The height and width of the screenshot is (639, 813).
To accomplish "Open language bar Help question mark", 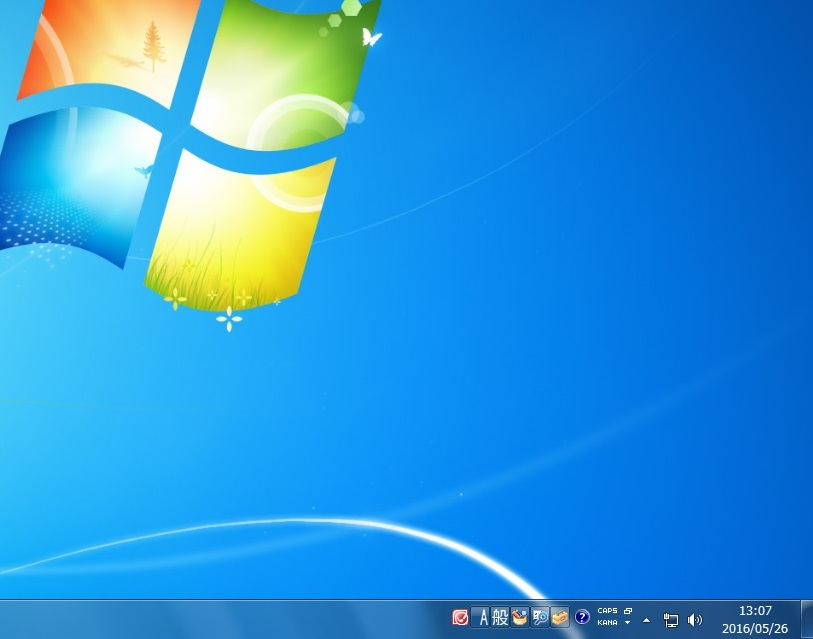I will pyautogui.click(x=582, y=617).
